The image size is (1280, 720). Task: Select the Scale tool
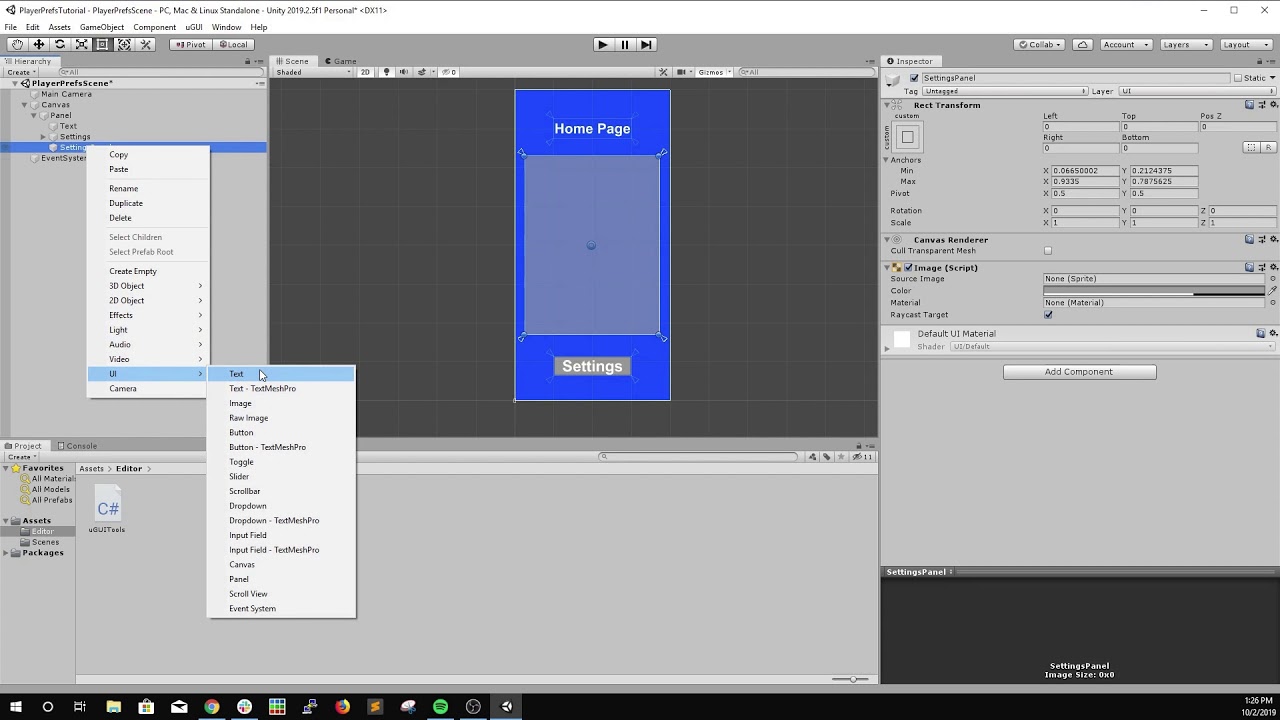(x=82, y=44)
